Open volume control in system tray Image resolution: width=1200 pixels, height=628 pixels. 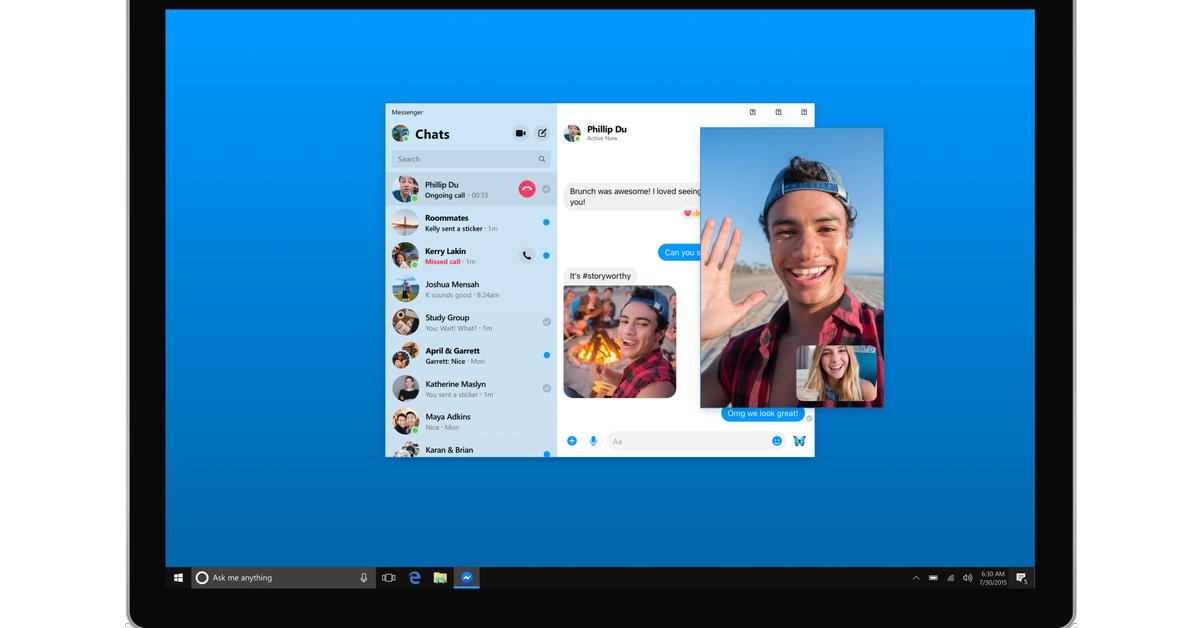pos(966,578)
